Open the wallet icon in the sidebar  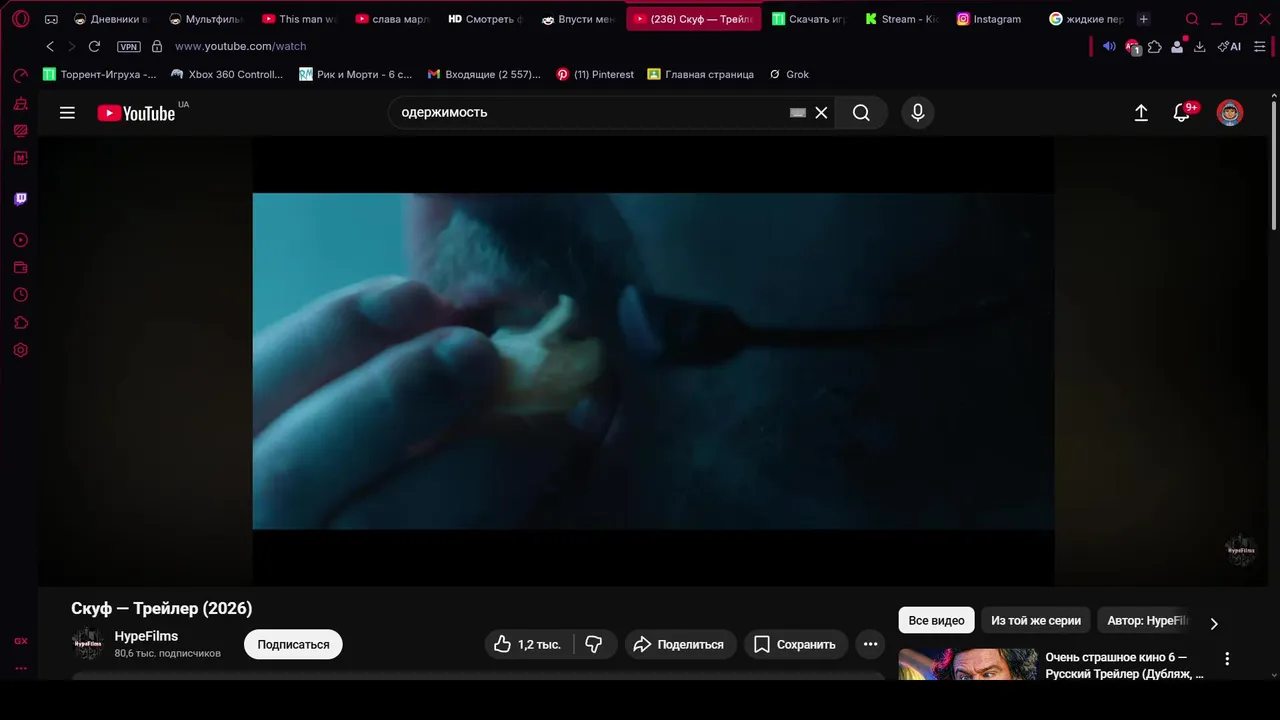tap(20, 267)
